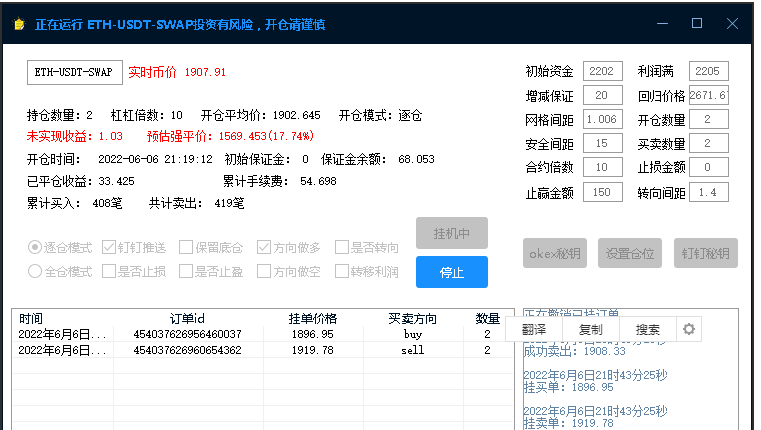This screenshot has height=430, width=761.
Task: Select the 全仓模式 radio option
Action: (35, 271)
